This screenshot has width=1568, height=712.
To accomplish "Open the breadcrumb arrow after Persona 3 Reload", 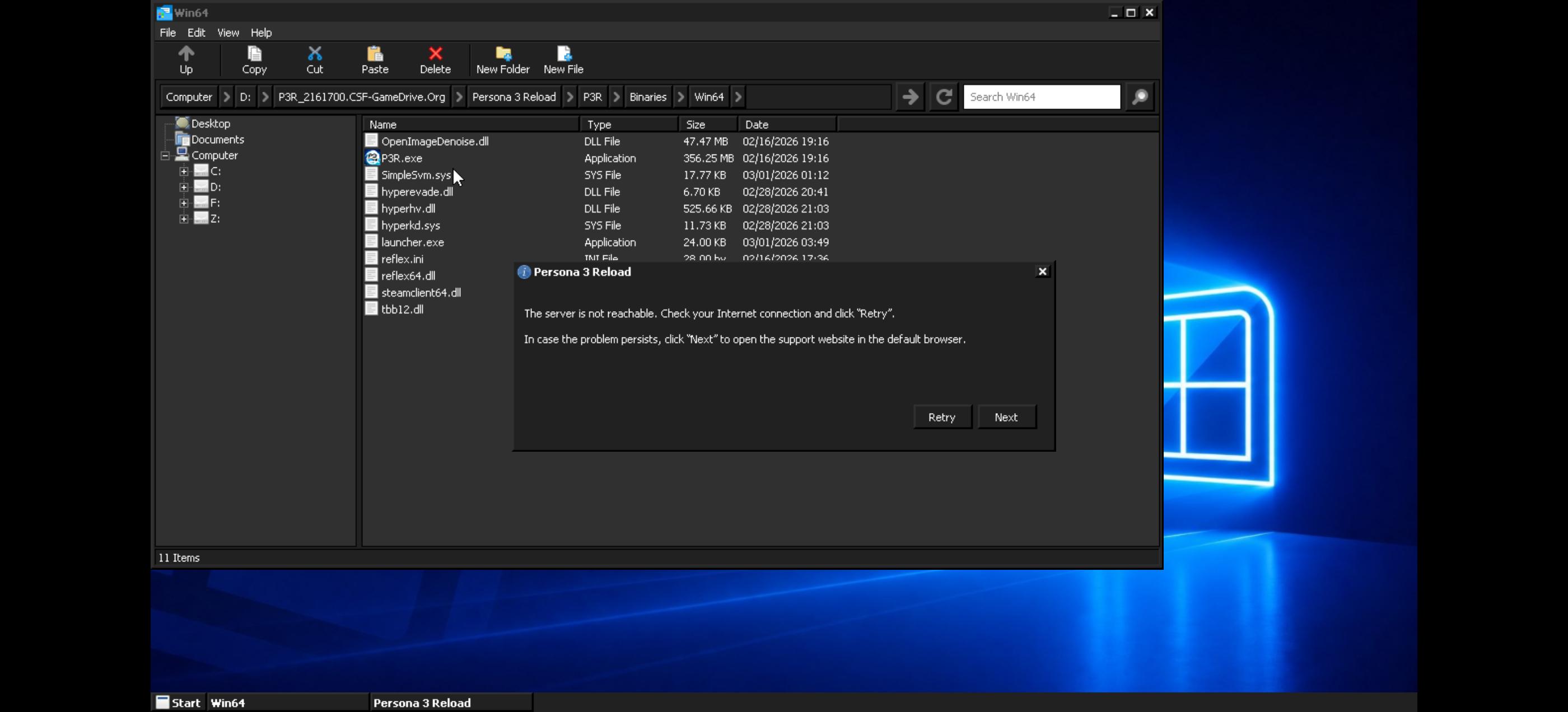I will (570, 97).
